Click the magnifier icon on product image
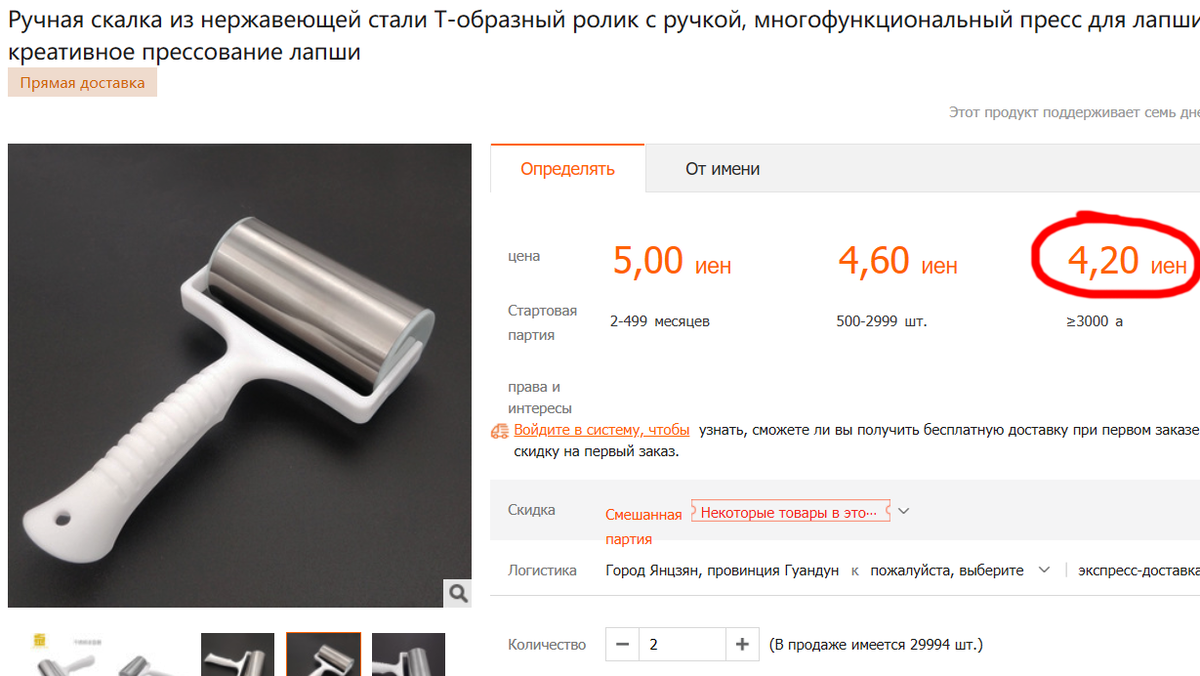This screenshot has height=676, width=1200. pyautogui.click(x=458, y=593)
